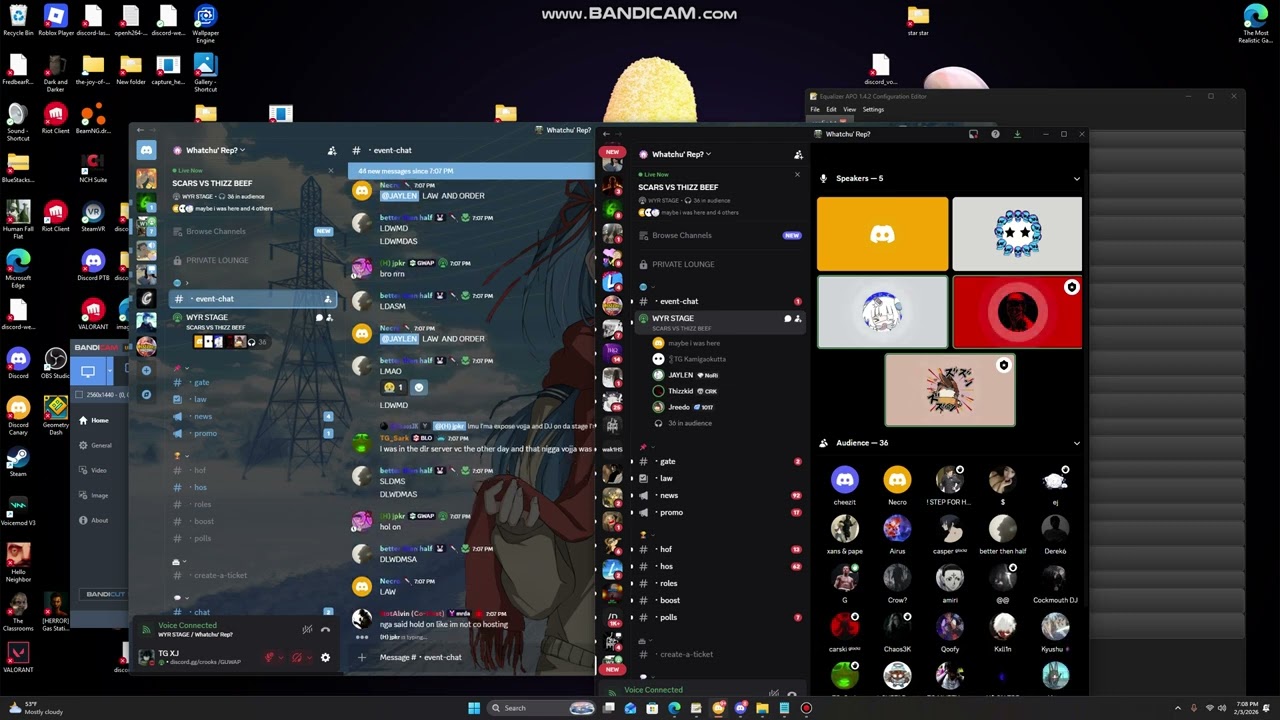This screenshot has width=1280, height=720.
Task: Click invite icon beside right window server name
Action: pyautogui.click(x=798, y=155)
